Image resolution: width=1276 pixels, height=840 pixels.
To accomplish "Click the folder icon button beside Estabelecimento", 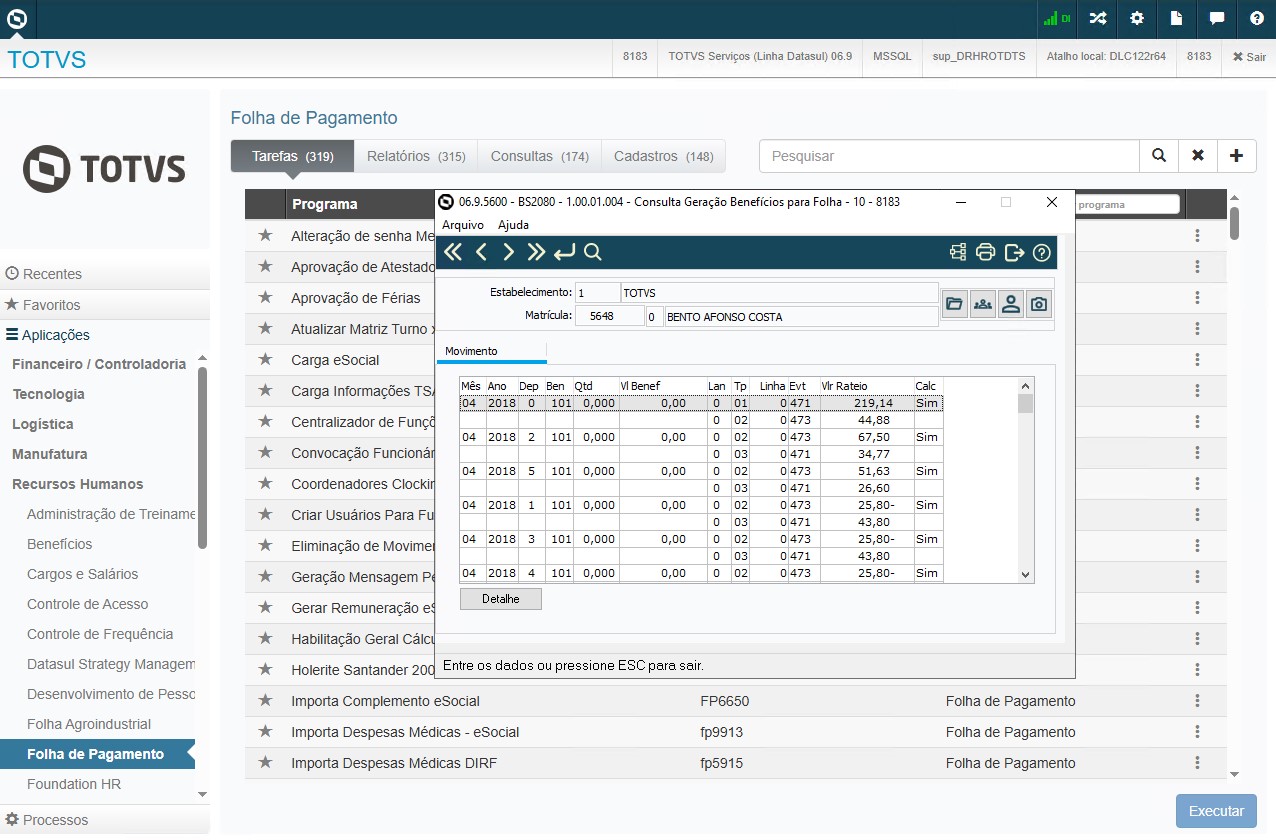I will click(955, 304).
